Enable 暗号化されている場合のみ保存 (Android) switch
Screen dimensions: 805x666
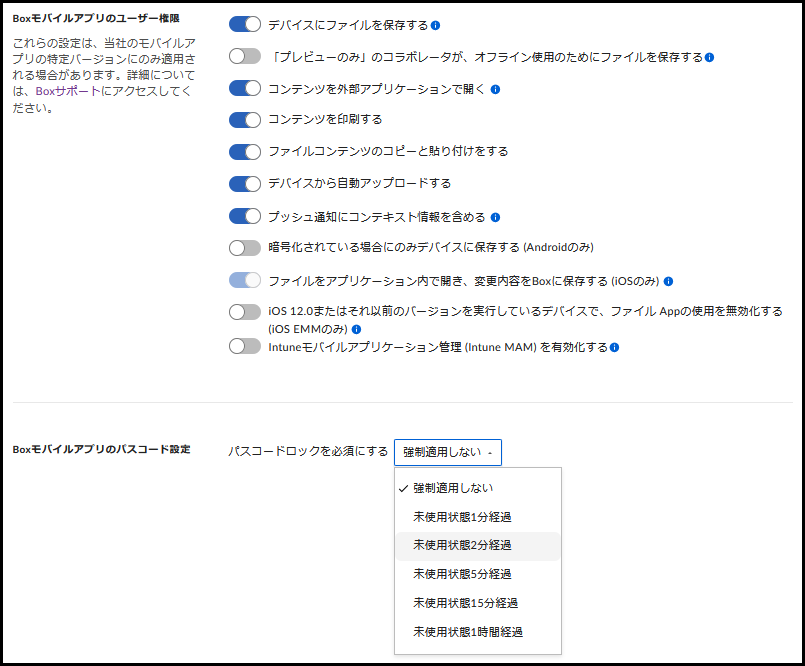(x=244, y=248)
